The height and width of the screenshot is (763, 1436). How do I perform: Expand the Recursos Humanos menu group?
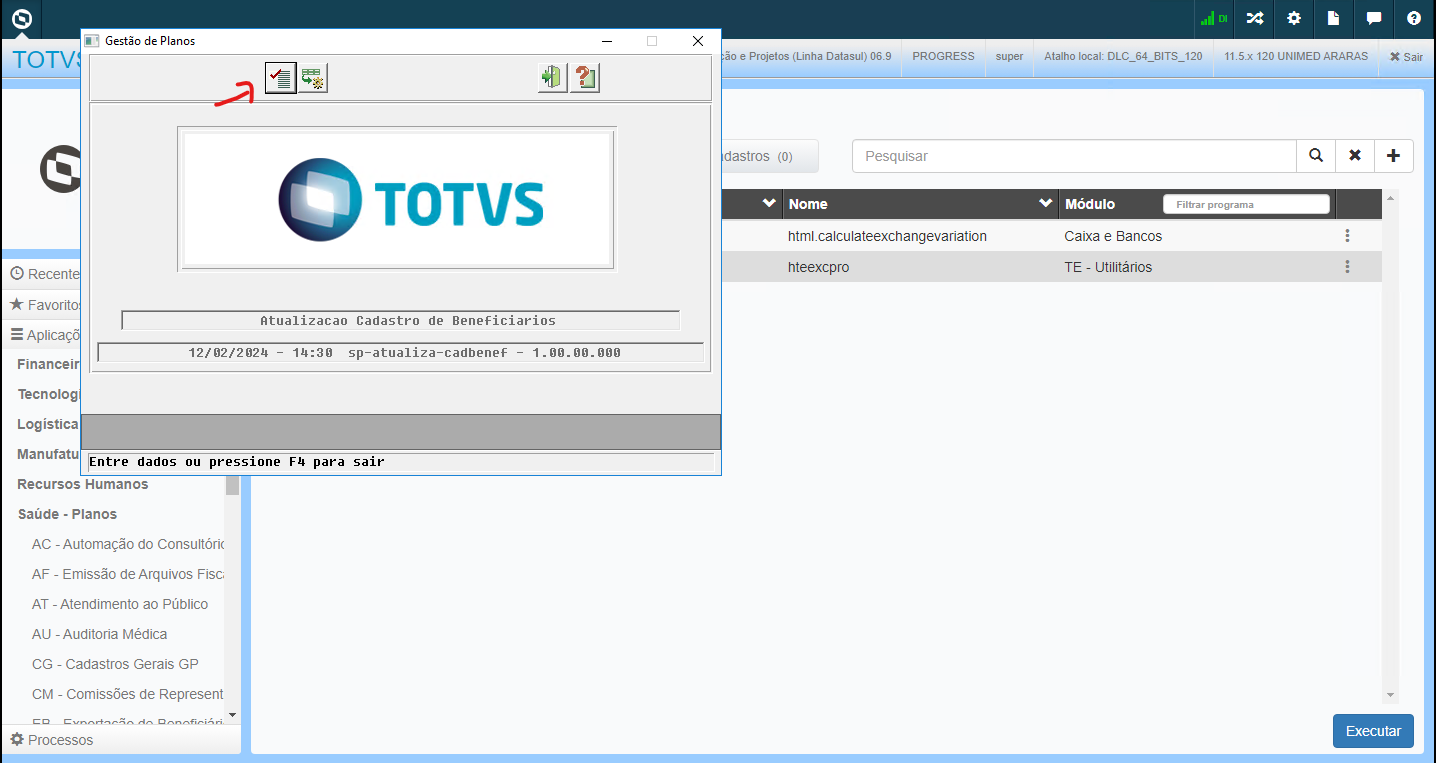coord(83,484)
